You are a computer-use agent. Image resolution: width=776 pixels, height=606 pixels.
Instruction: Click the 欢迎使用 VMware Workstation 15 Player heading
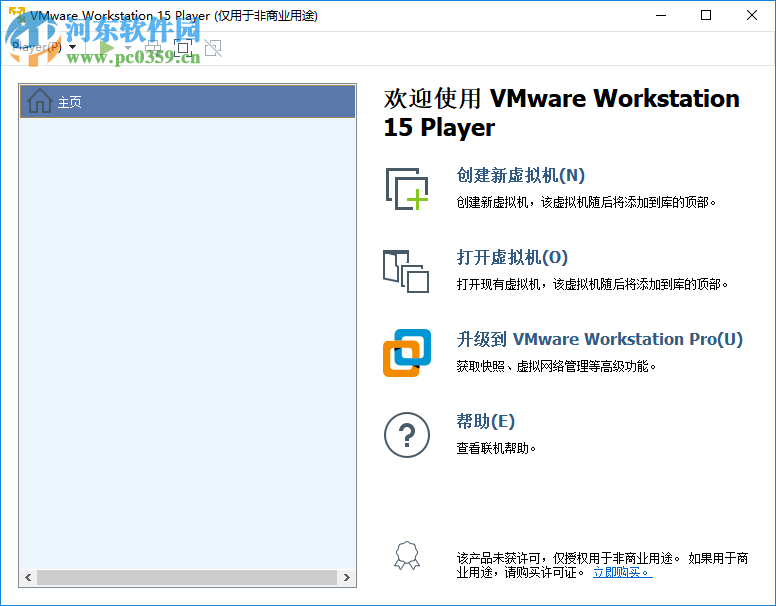[x=561, y=113]
